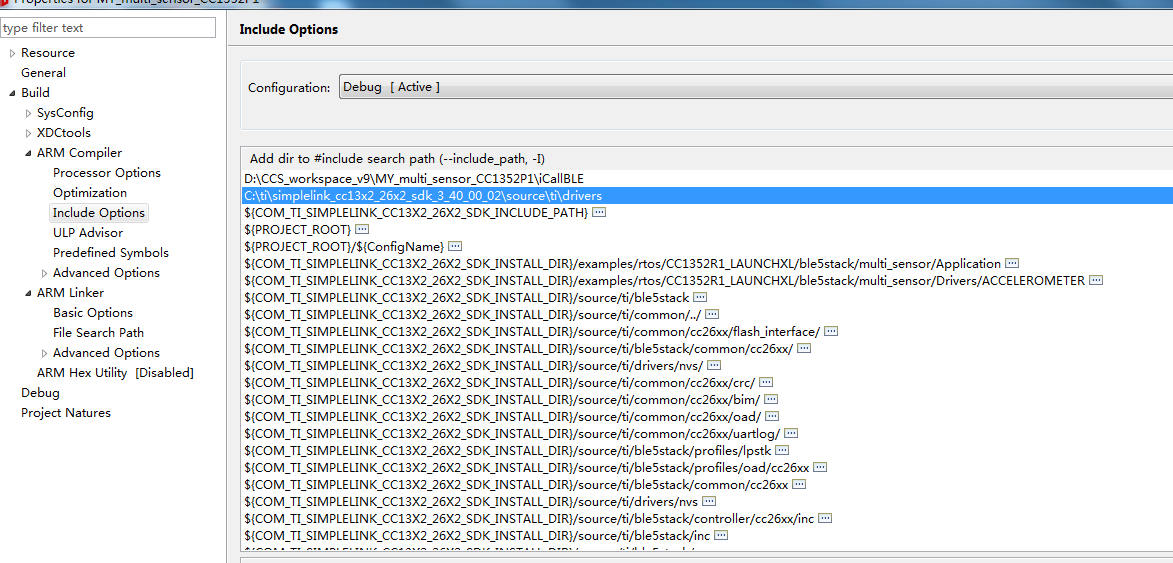Select Include Options in the tree
The height and width of the screenshot is (563, 1173).
(99, 213)
